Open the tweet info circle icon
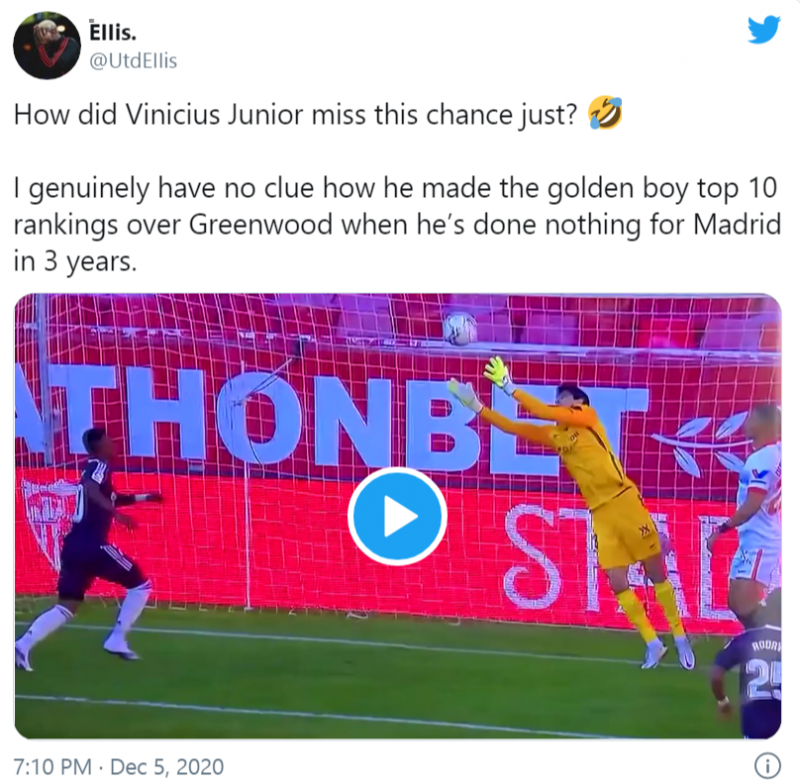Viewport: 800px width, 784px height. pos(767,765)
